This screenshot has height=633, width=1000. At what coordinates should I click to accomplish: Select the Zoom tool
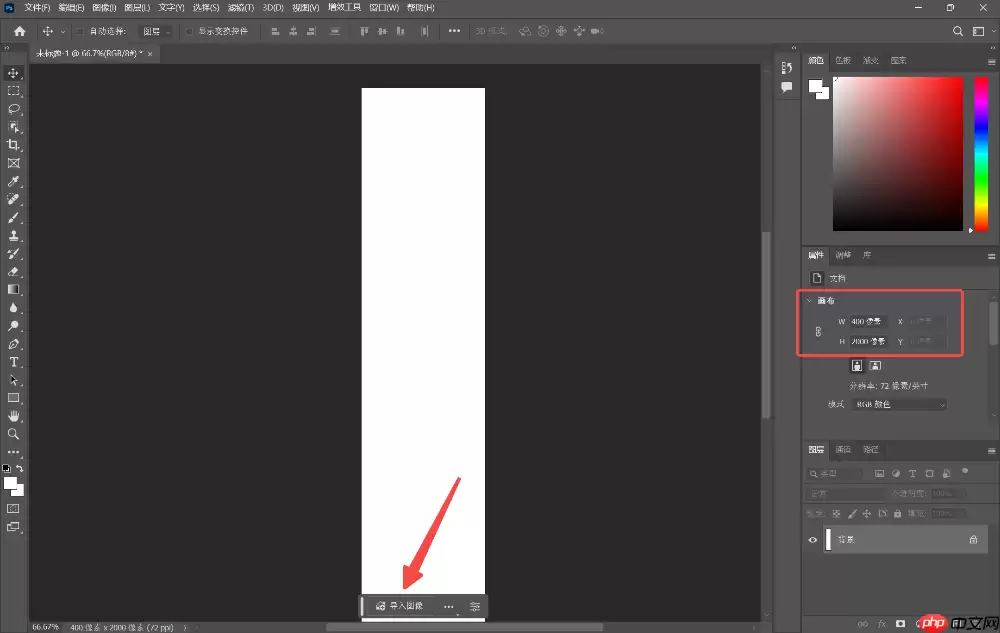pyautogui.click(x=14, y=434)
